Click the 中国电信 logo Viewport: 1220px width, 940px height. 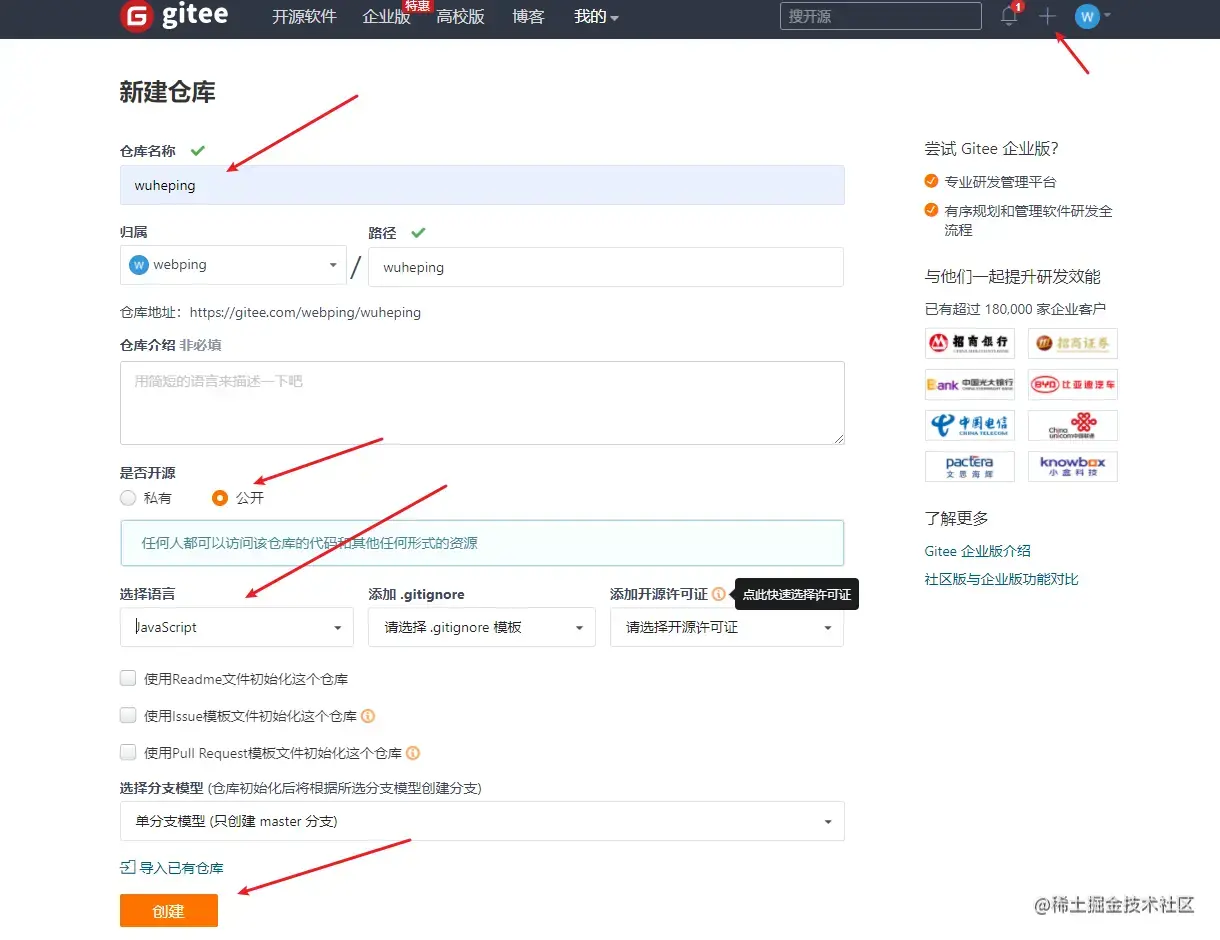point(970,425)
